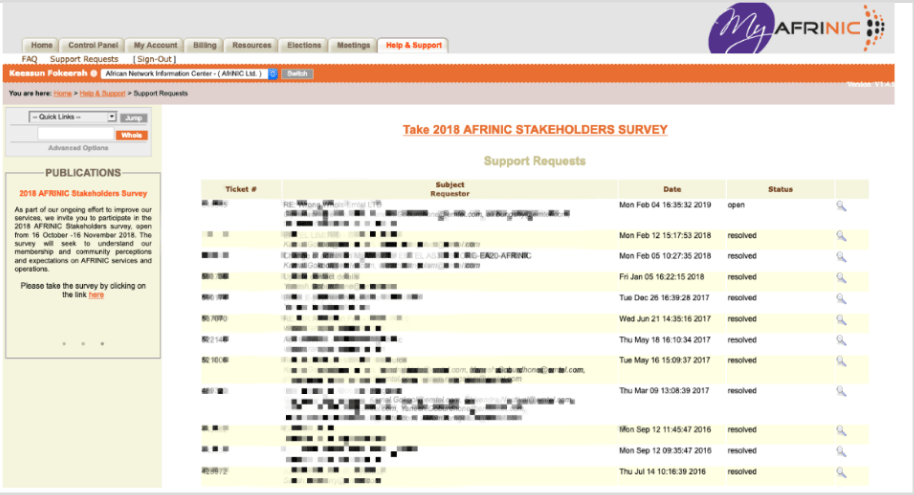Open magnifier for Wed Jun 21 2017 ticket

click(x=841, y=320)
